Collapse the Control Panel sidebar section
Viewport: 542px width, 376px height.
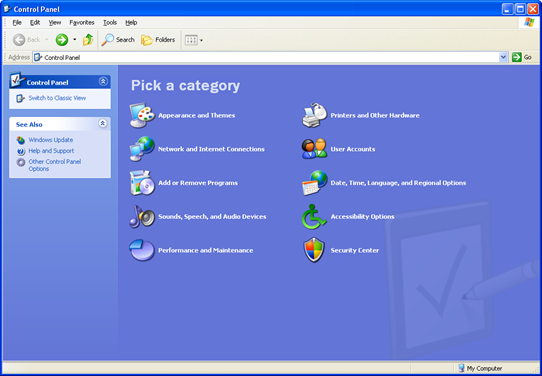point(103,81)
